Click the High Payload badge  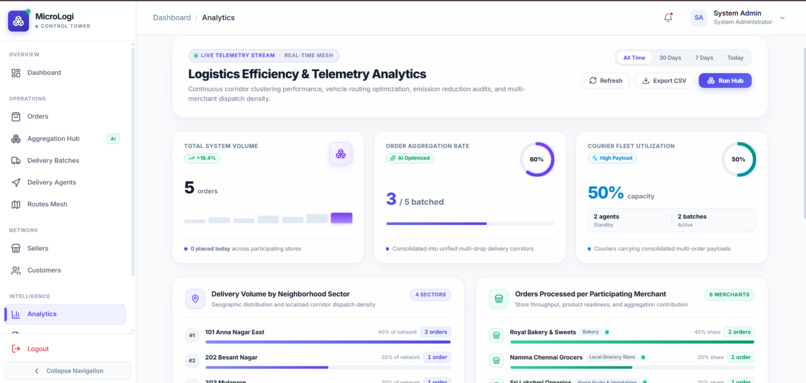click(x=612, y=158)
